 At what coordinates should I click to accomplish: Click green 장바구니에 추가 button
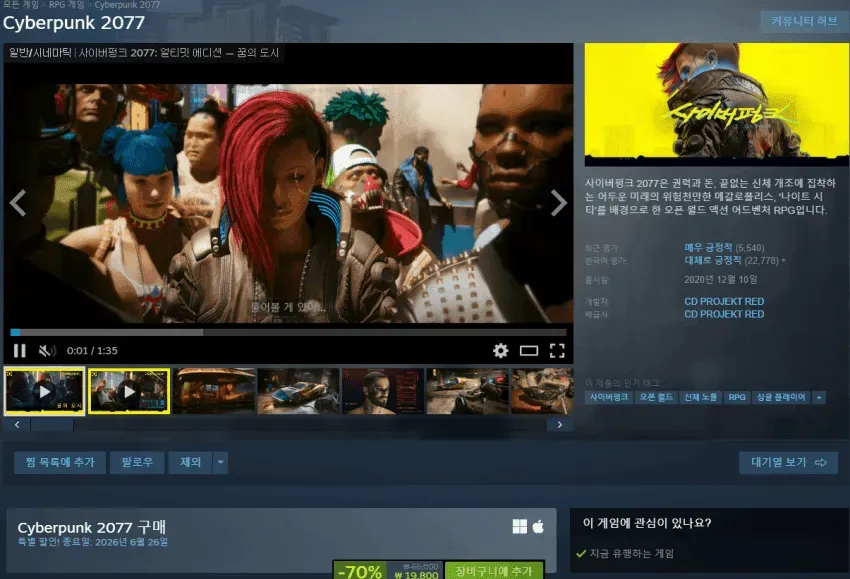coord(494,571)
